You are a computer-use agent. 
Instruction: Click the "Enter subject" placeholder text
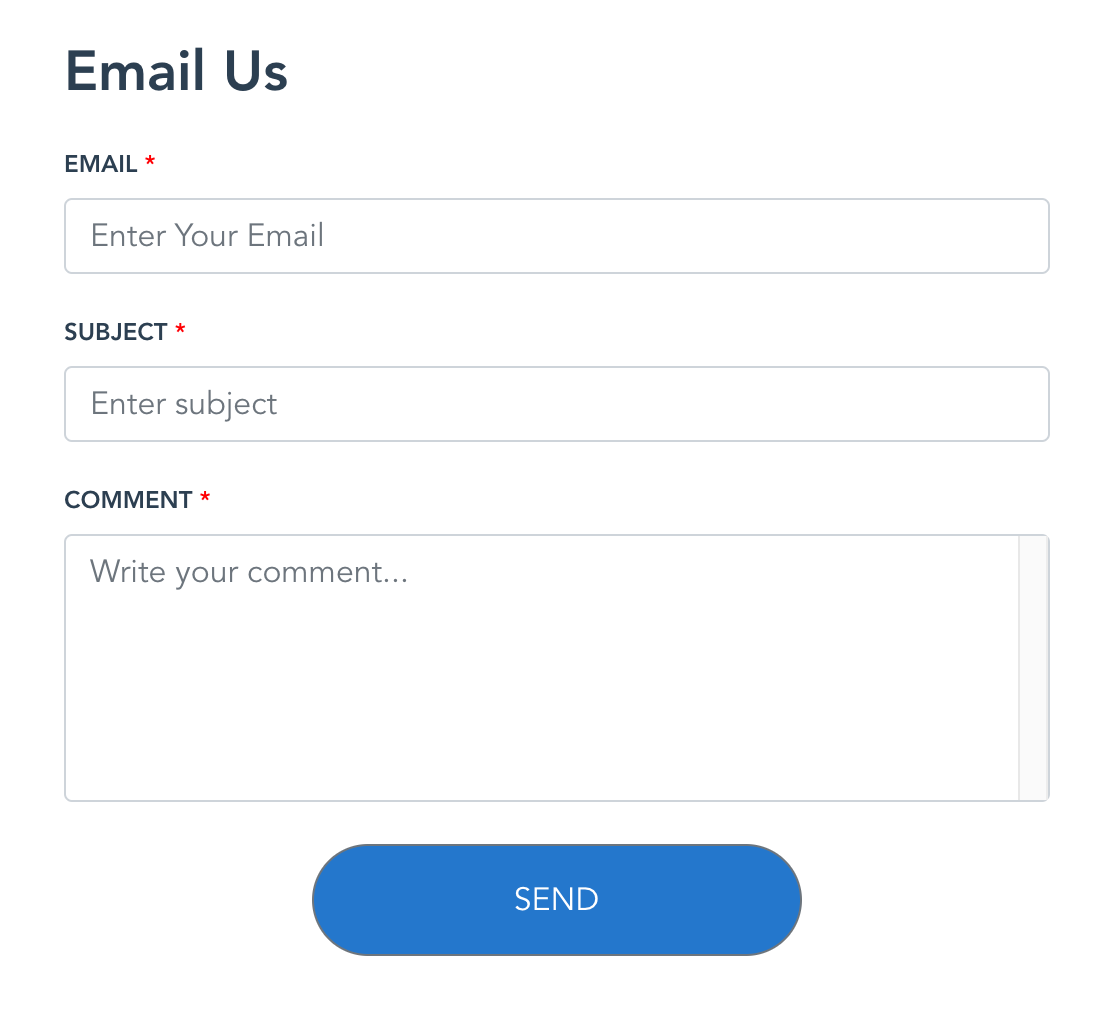tap(184, 404)
